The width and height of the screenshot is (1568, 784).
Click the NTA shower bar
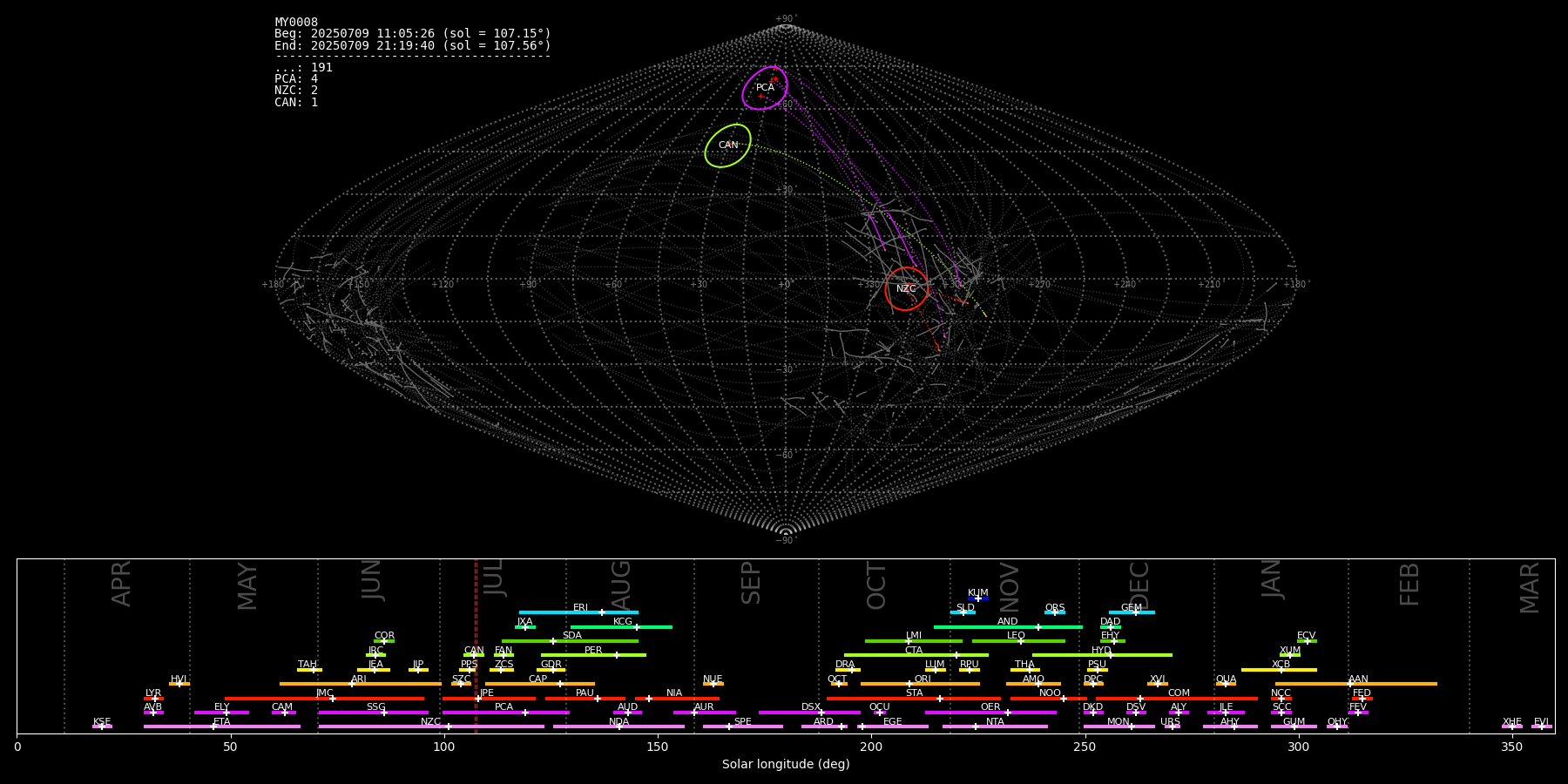click(x=995, y=727)
